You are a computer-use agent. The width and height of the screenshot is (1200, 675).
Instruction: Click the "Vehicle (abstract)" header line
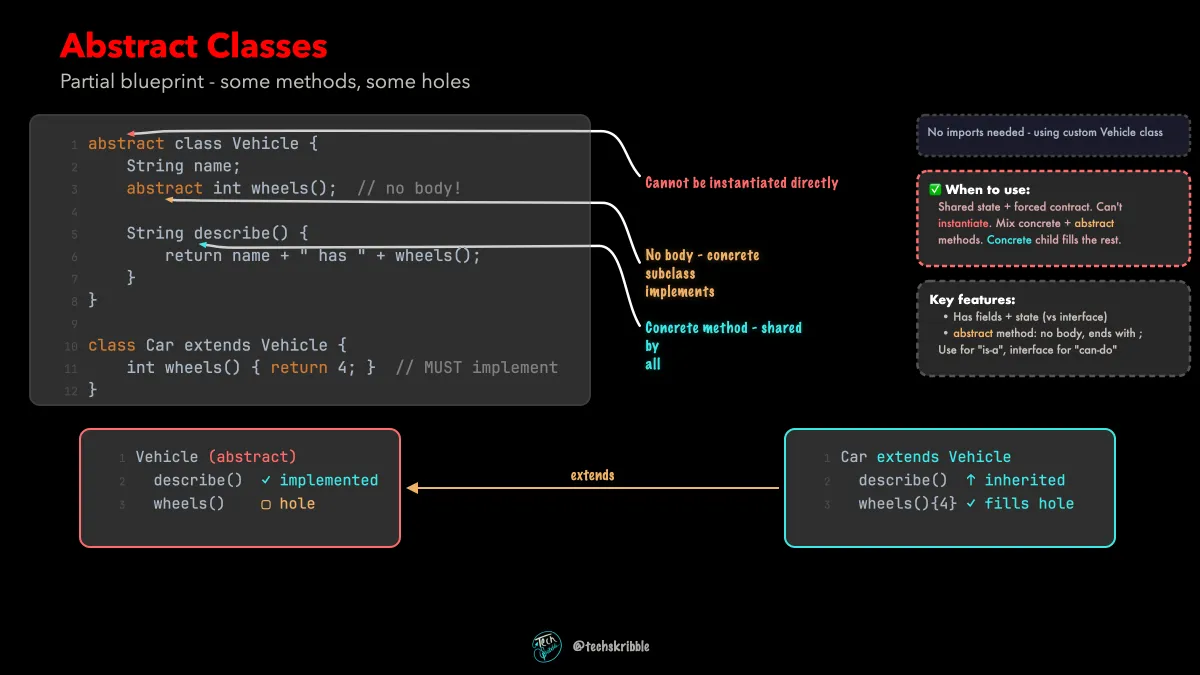tap(216, 457)
